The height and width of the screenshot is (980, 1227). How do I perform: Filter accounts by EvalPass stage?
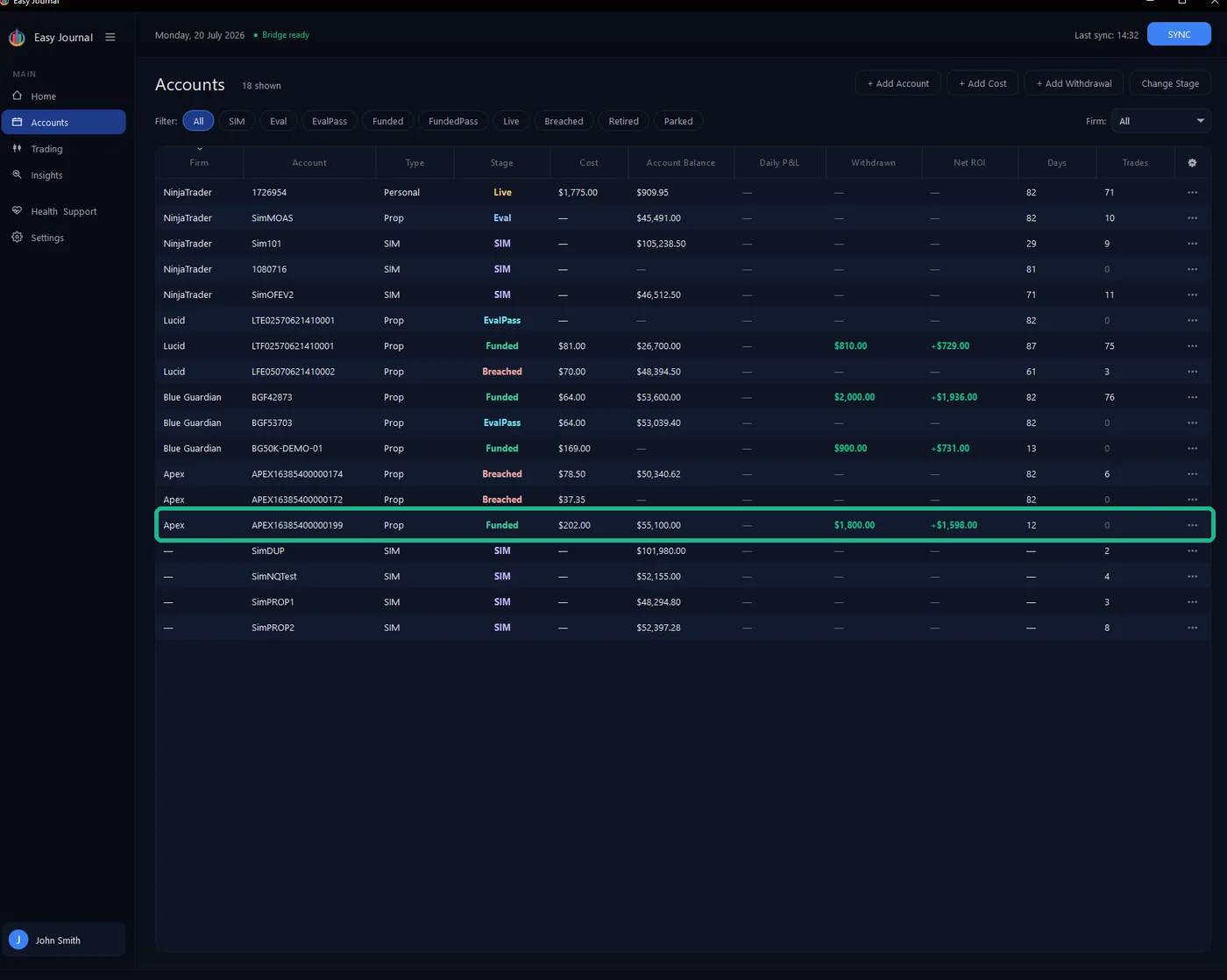(330, 121)
